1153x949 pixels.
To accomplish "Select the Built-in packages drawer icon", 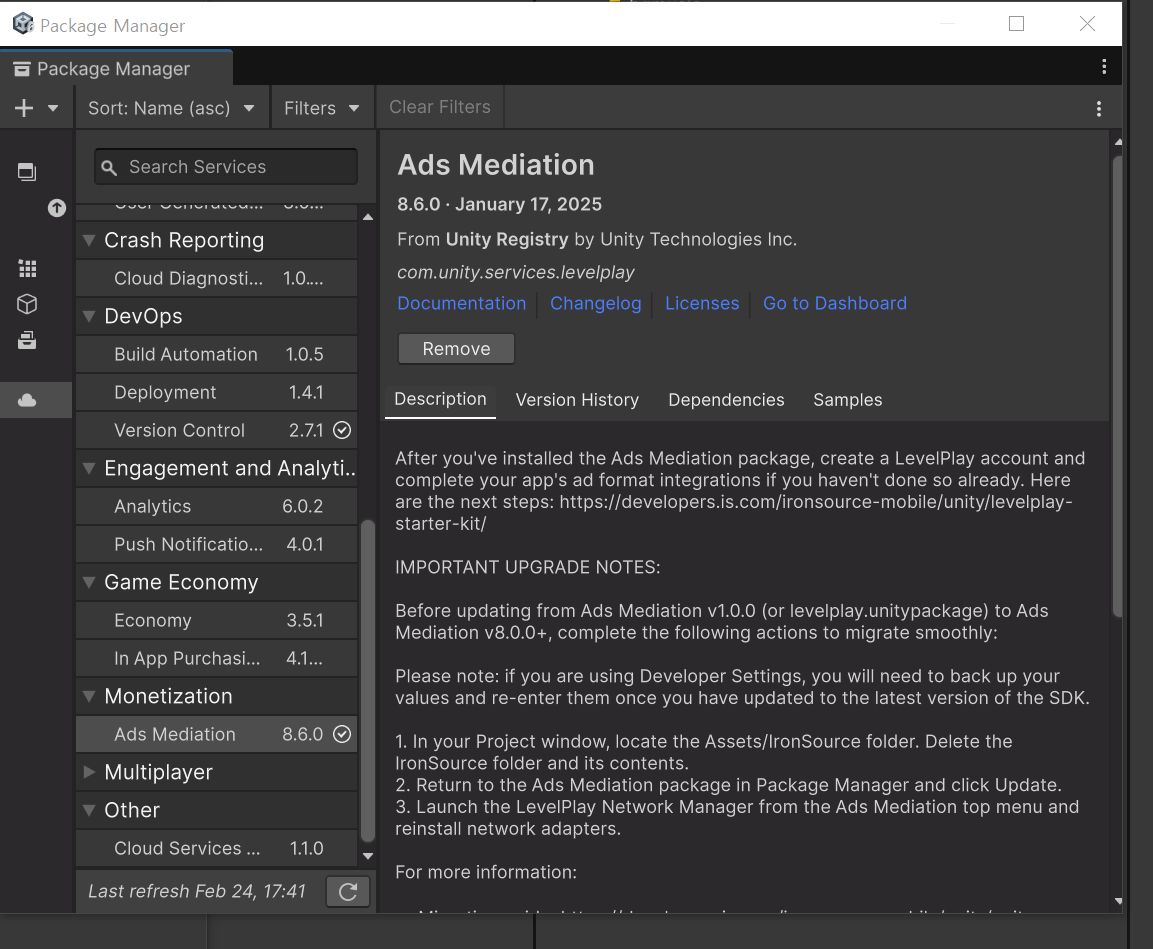I will [x=27, y=340].
